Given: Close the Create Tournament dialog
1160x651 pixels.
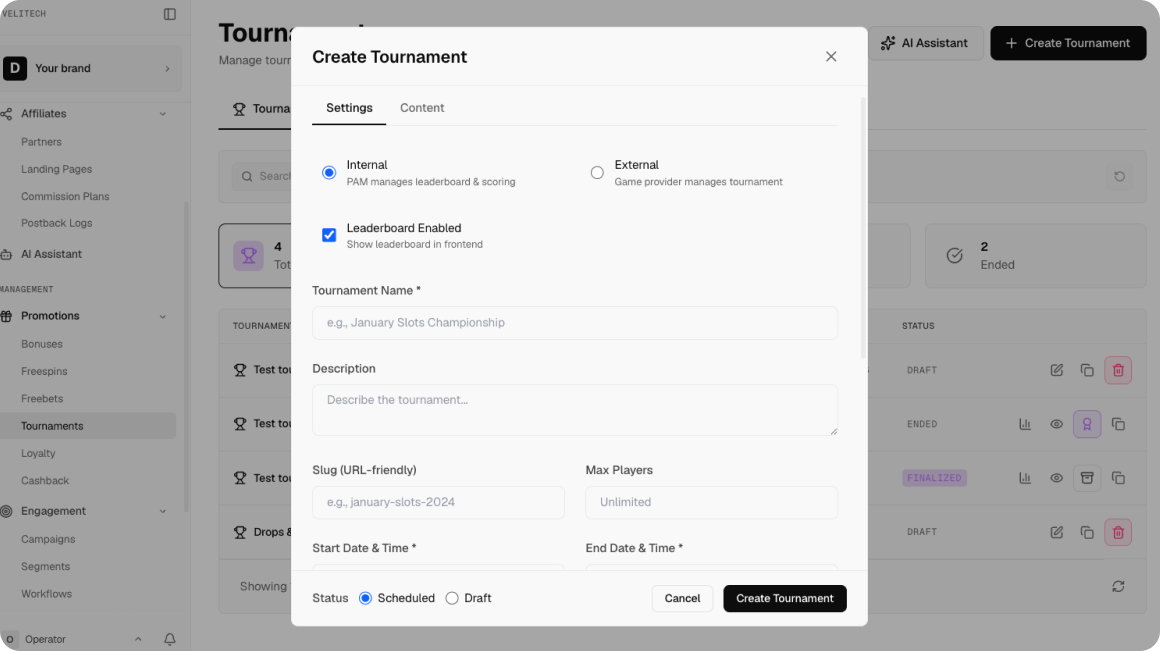Looking at the screenshot, I should click(x=831, y=57).
